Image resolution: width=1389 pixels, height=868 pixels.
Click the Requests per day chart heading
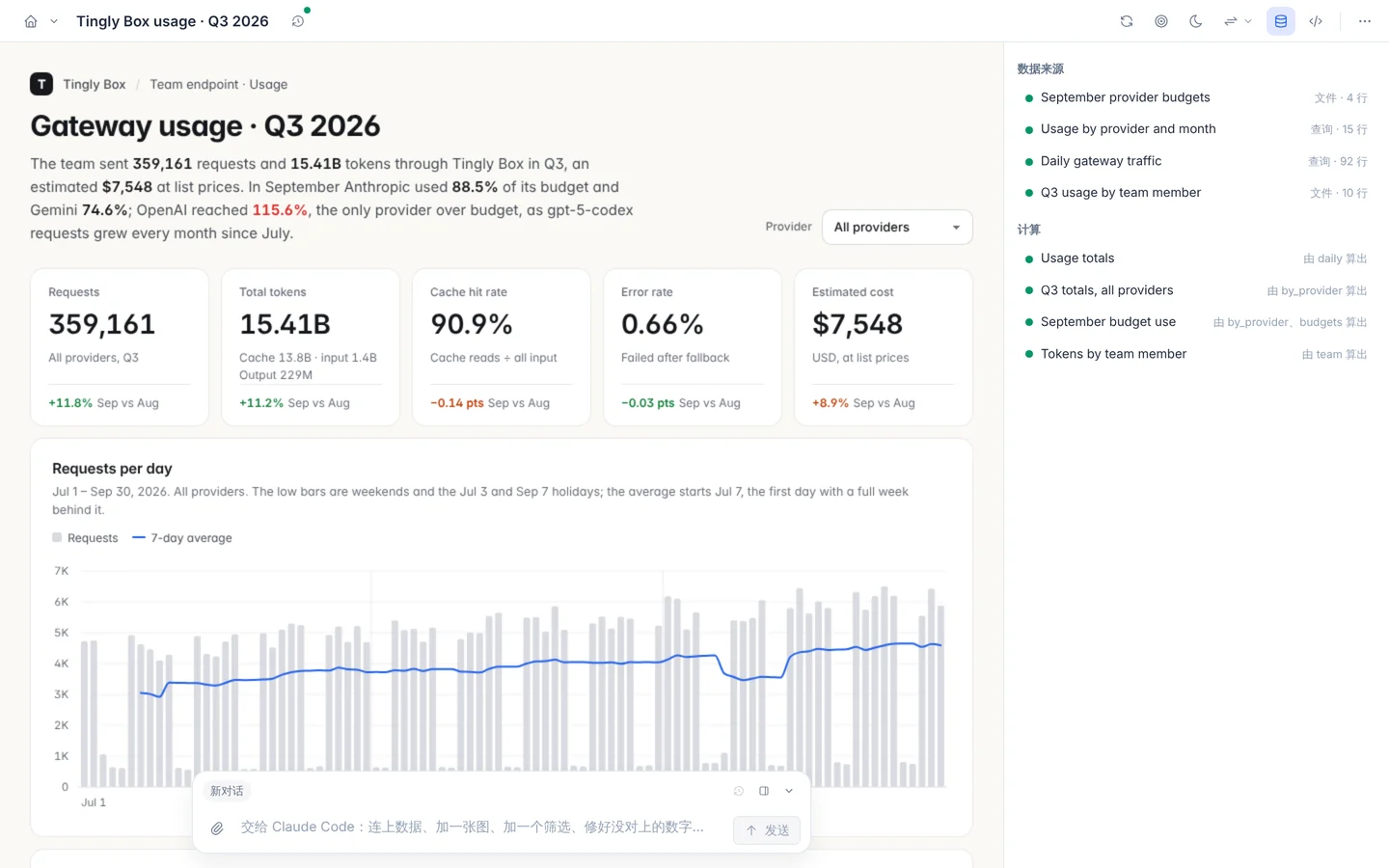point(112,469)
